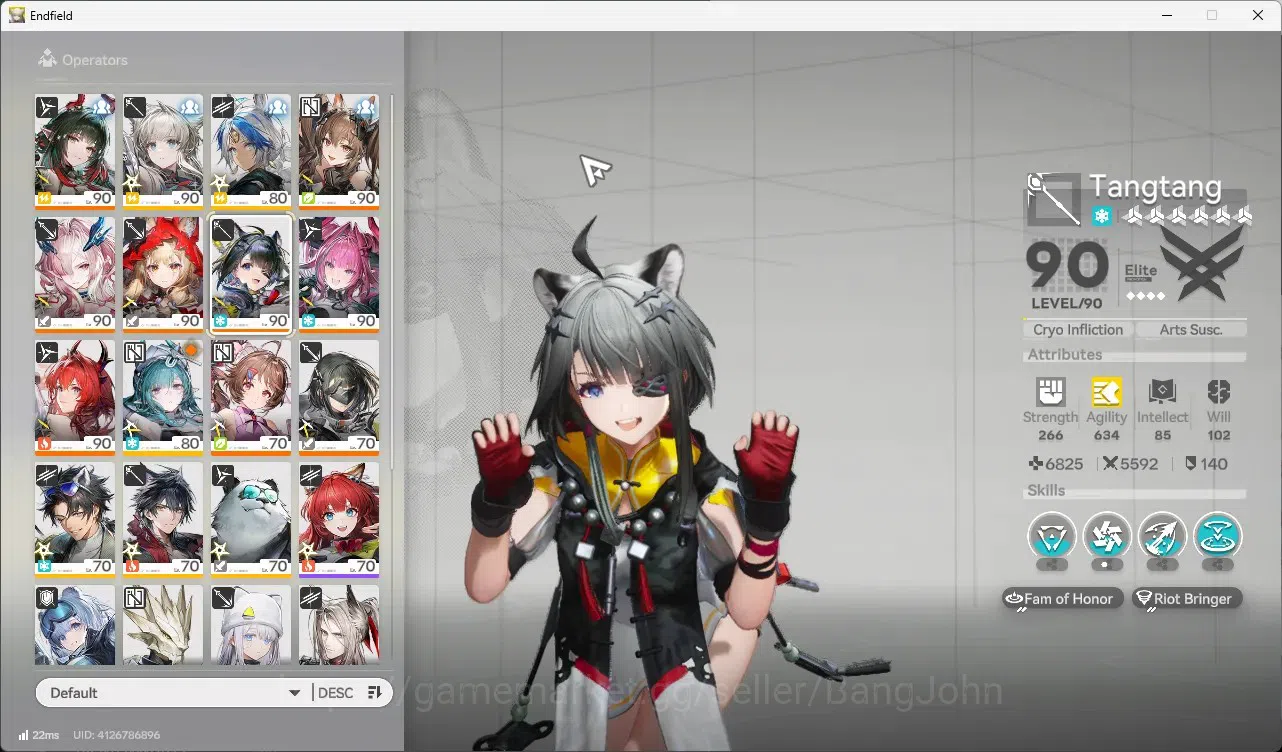Click the 22ms network latency indicator
The image size is (1282, 752).
[39, 735]
